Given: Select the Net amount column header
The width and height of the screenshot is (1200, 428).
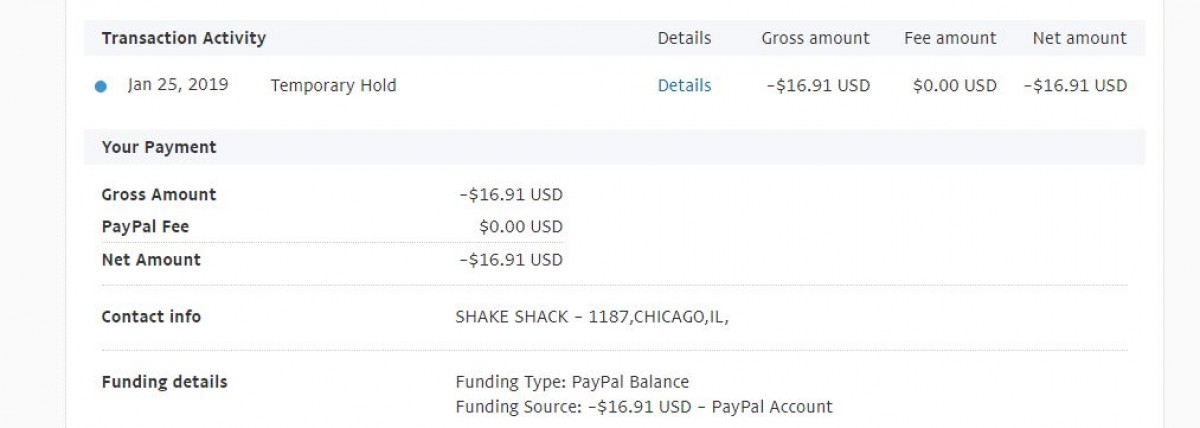Looking at the screenshot, I should 1079,38.
